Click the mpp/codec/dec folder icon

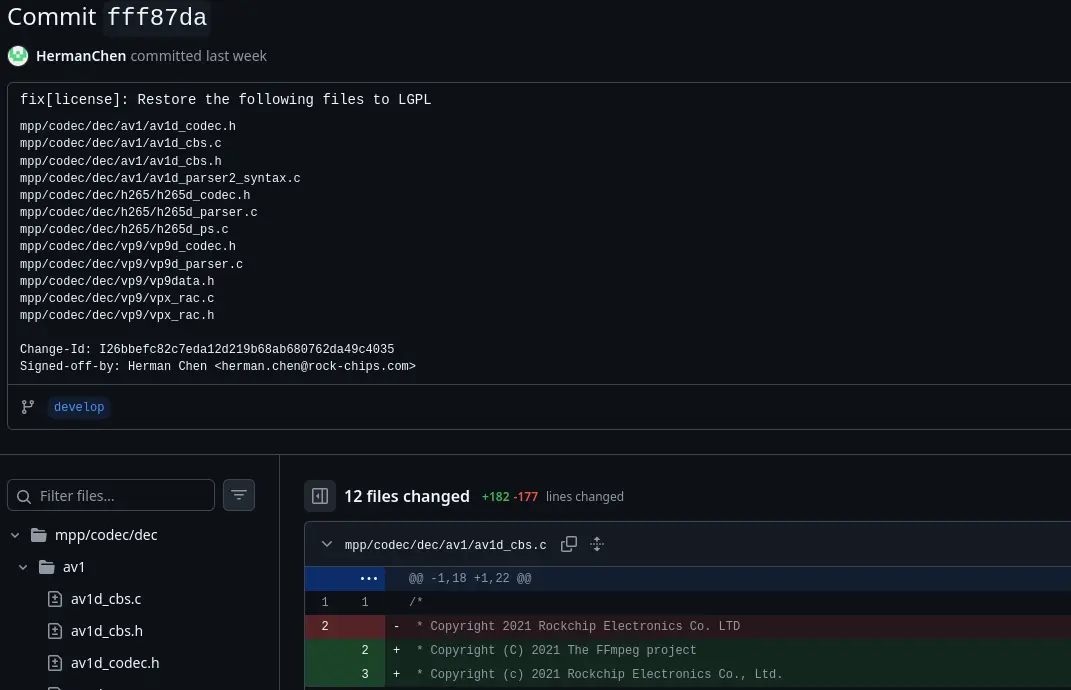point(39,535)
